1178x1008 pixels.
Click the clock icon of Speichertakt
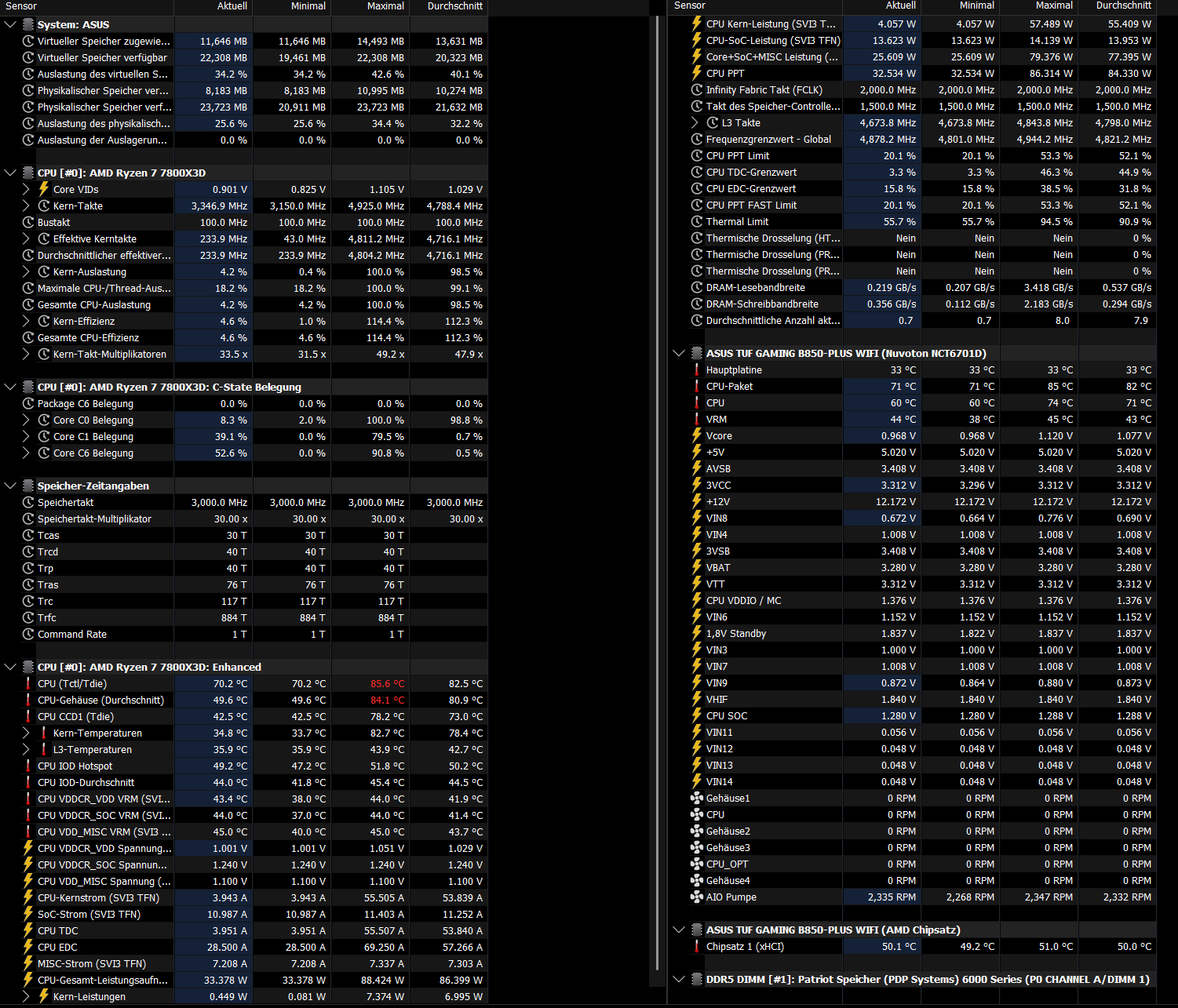[28, 502]
